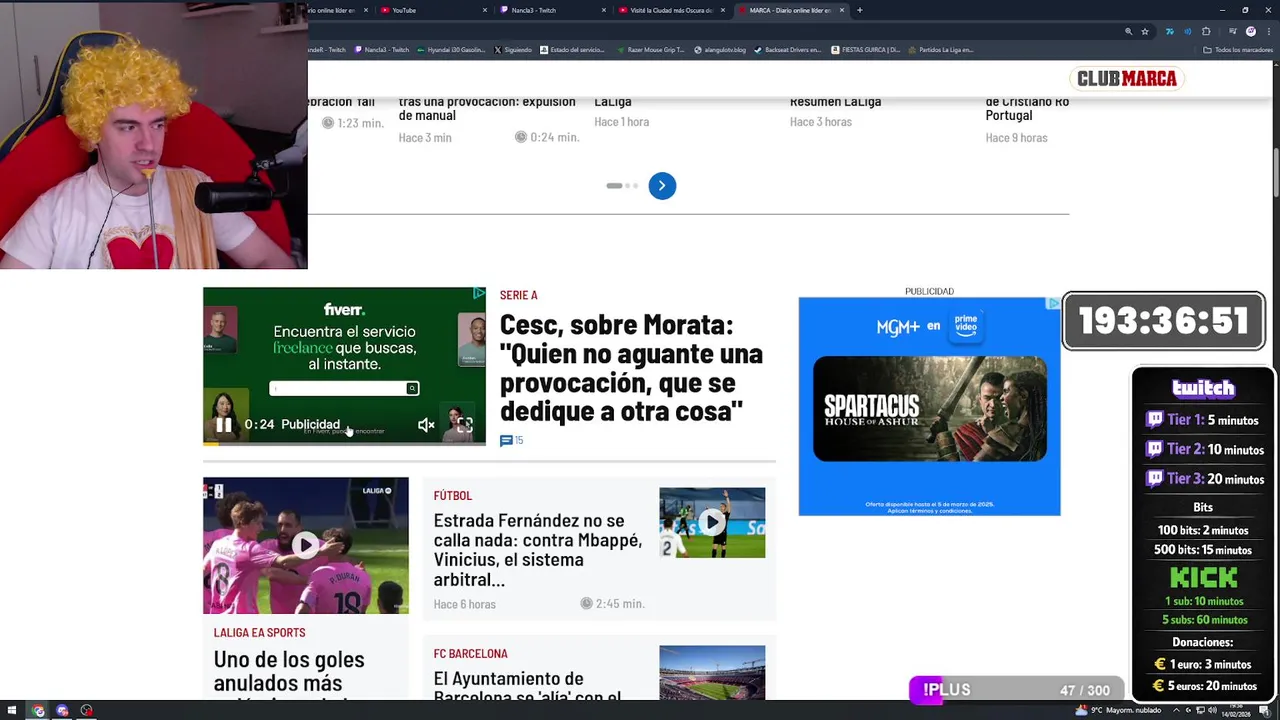1280x720 pixels.
Task: Open the Razer Mouse Grip bookmark
Action: click(x=650, y=50)
